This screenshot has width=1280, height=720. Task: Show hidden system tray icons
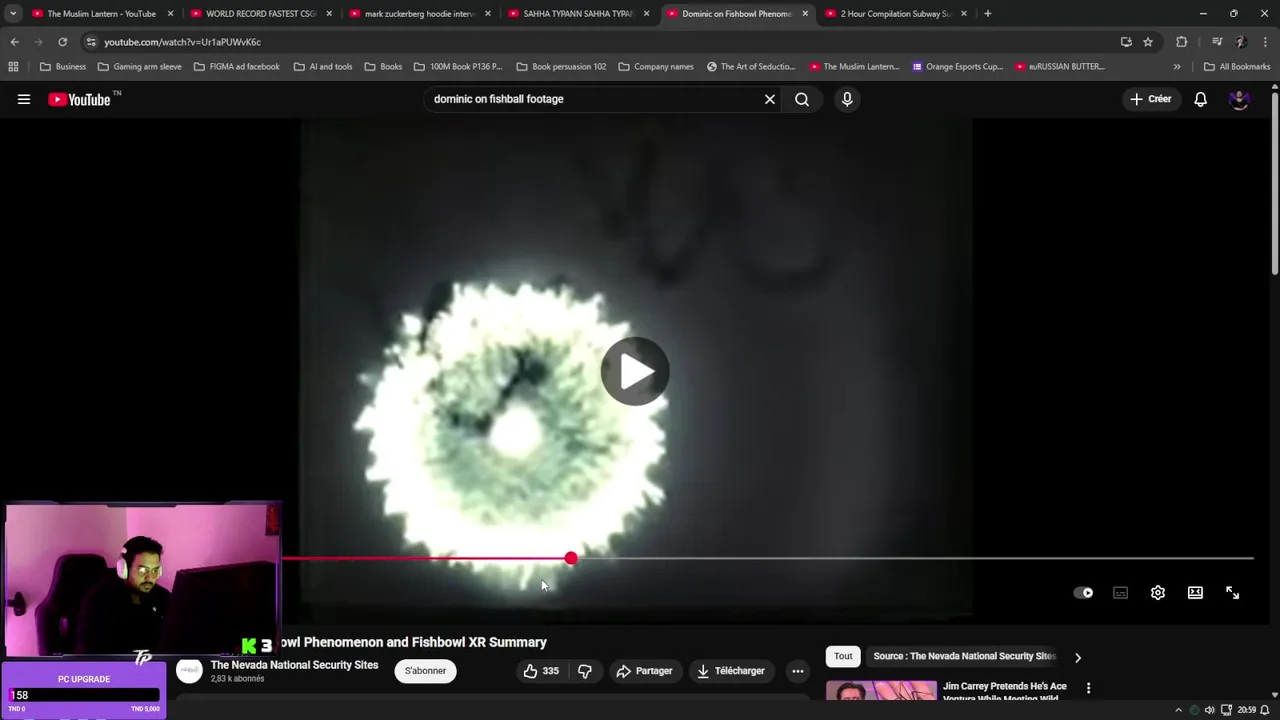click(x=1178, y=710)
